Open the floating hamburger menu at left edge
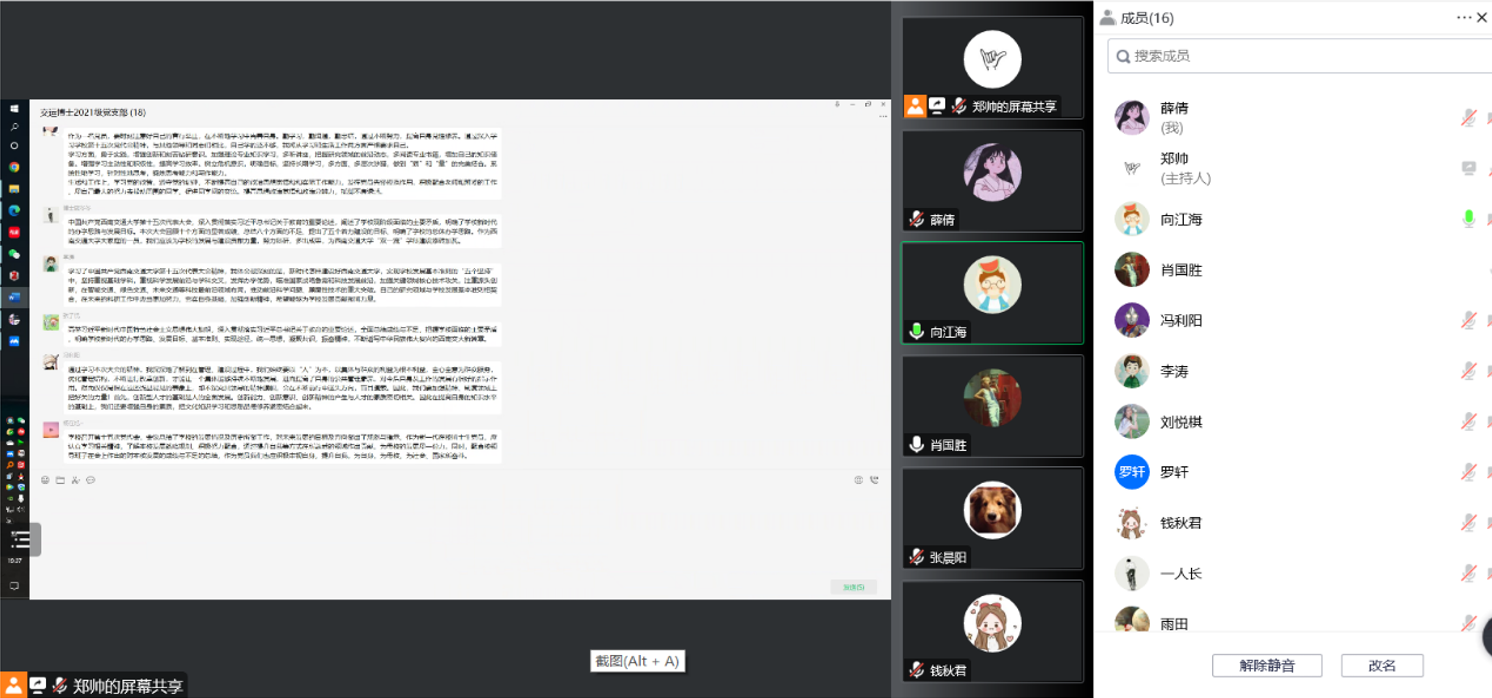 coord(20,540)
